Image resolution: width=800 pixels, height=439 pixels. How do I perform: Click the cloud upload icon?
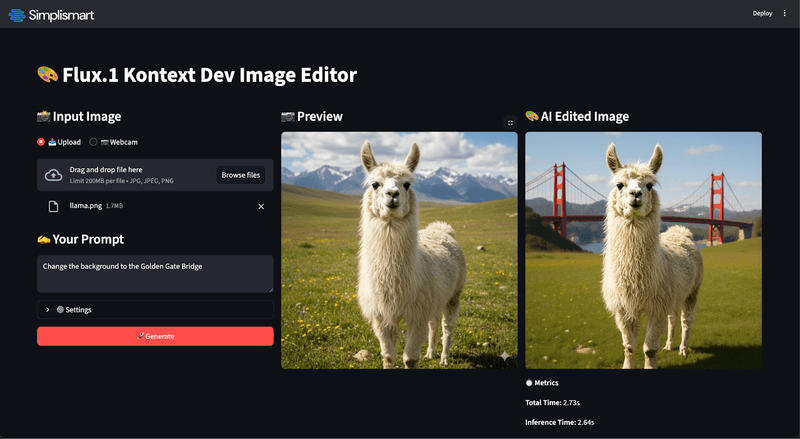pyautogui.click(x=54, y=175)
